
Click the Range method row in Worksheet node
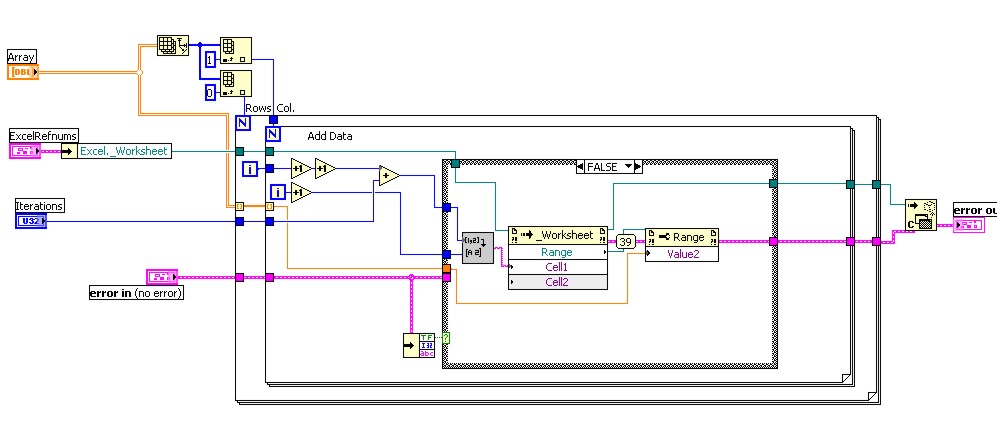[x=558, y=252]
